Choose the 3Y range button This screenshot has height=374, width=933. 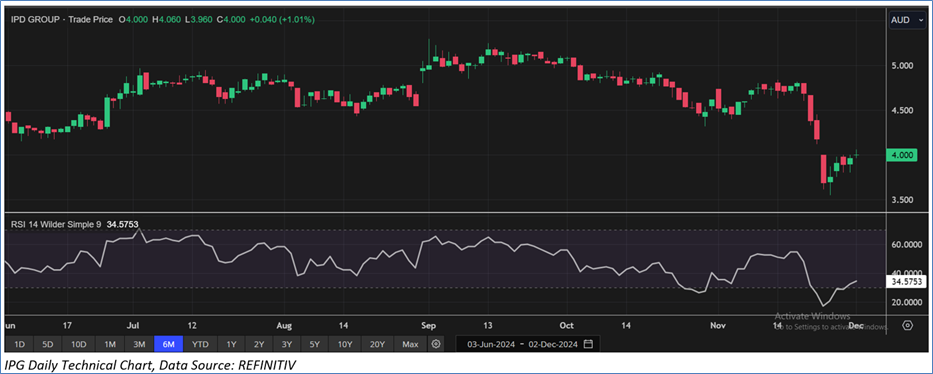287,344
